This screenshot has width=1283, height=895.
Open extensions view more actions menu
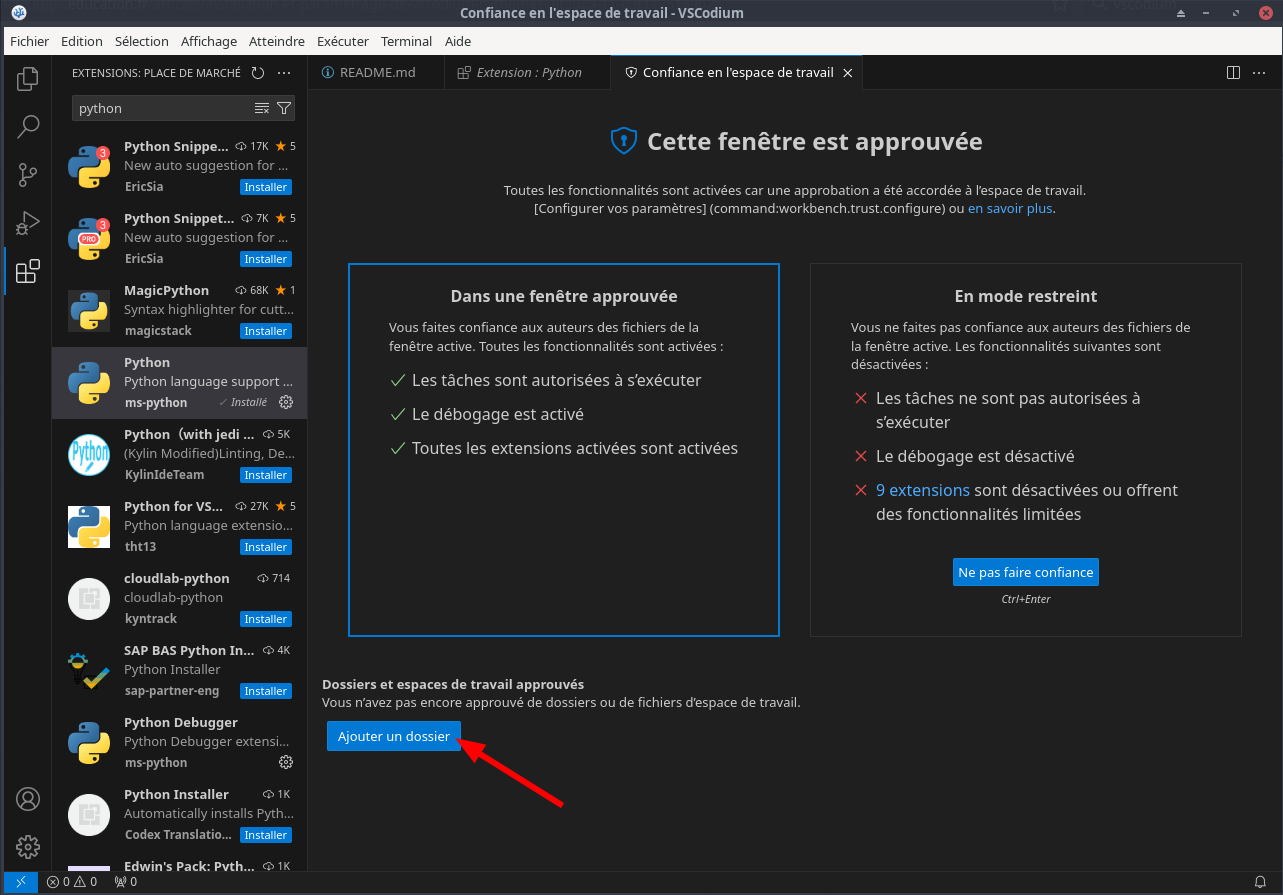click(x=284, y=73)
